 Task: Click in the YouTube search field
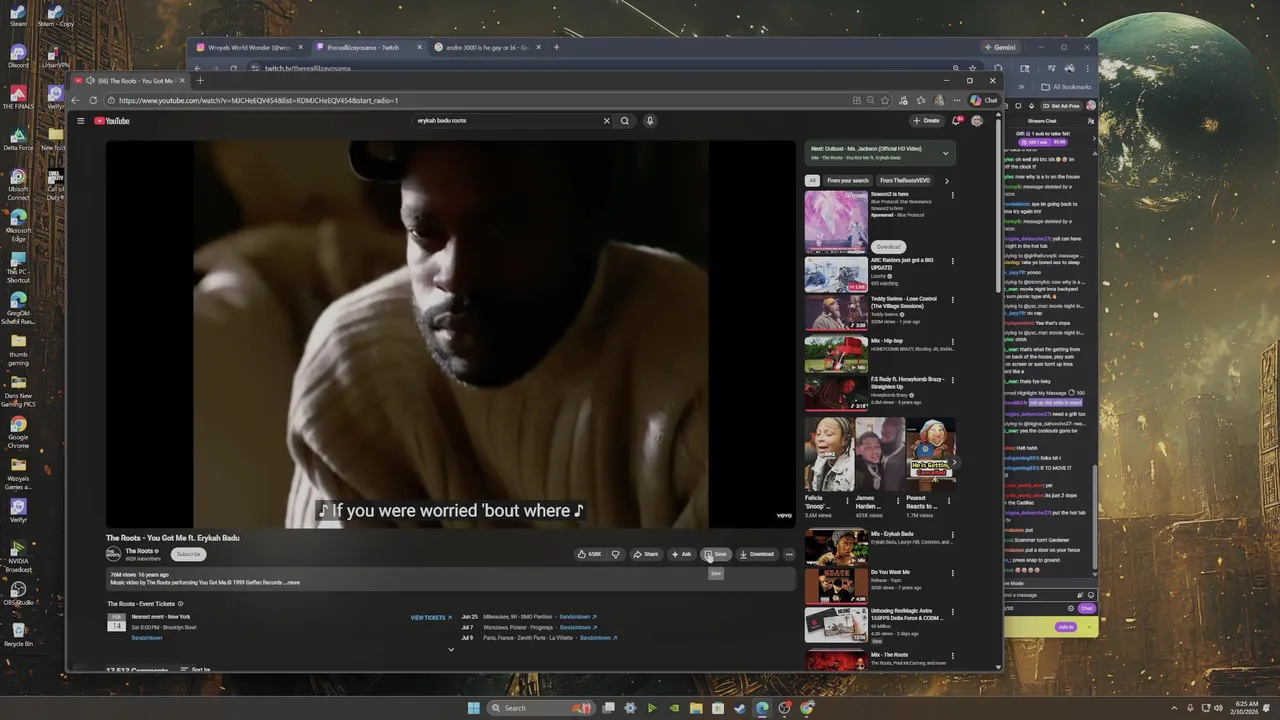[507, 121]
